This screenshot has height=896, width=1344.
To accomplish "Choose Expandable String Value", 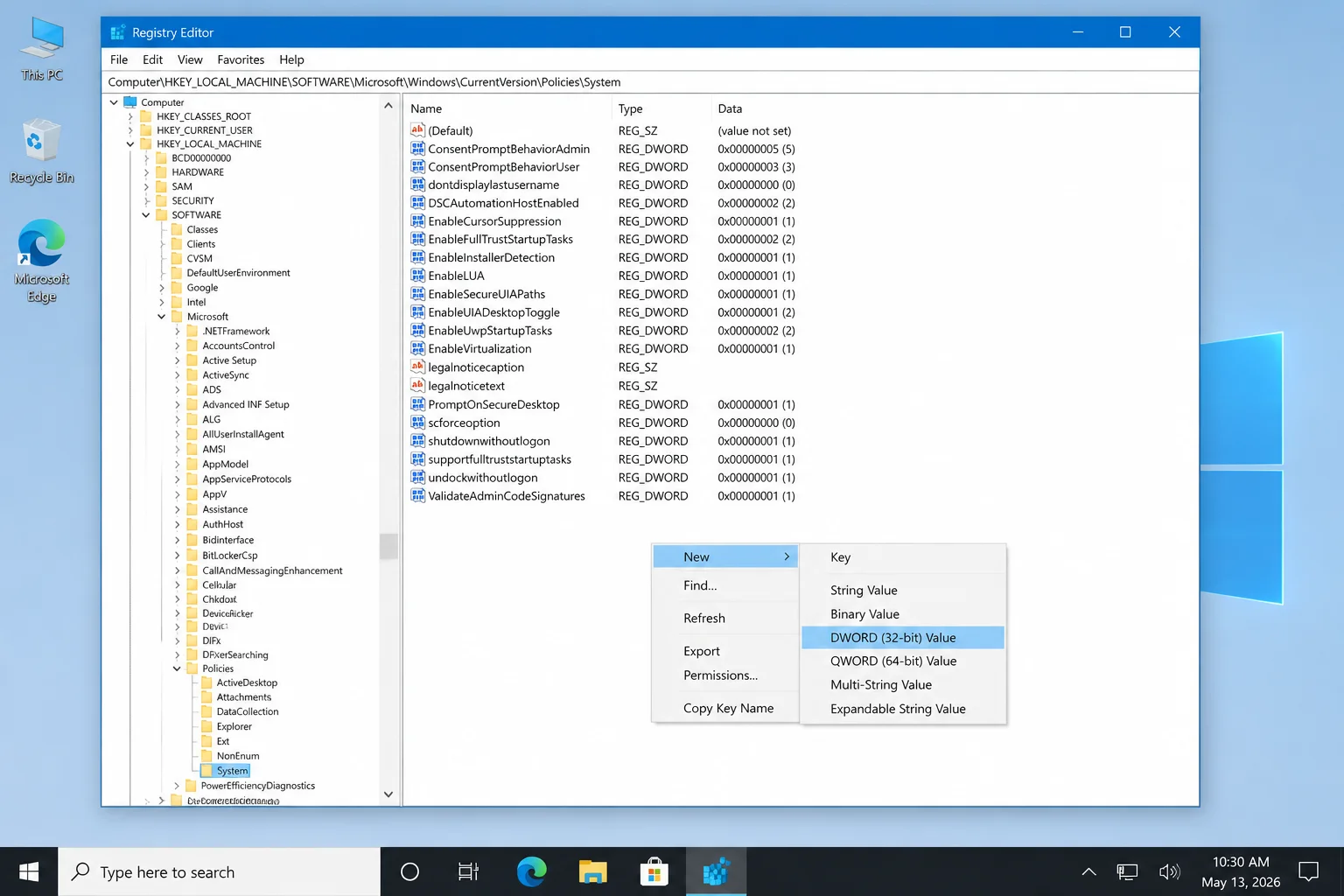I will click(x=902, y=709).
